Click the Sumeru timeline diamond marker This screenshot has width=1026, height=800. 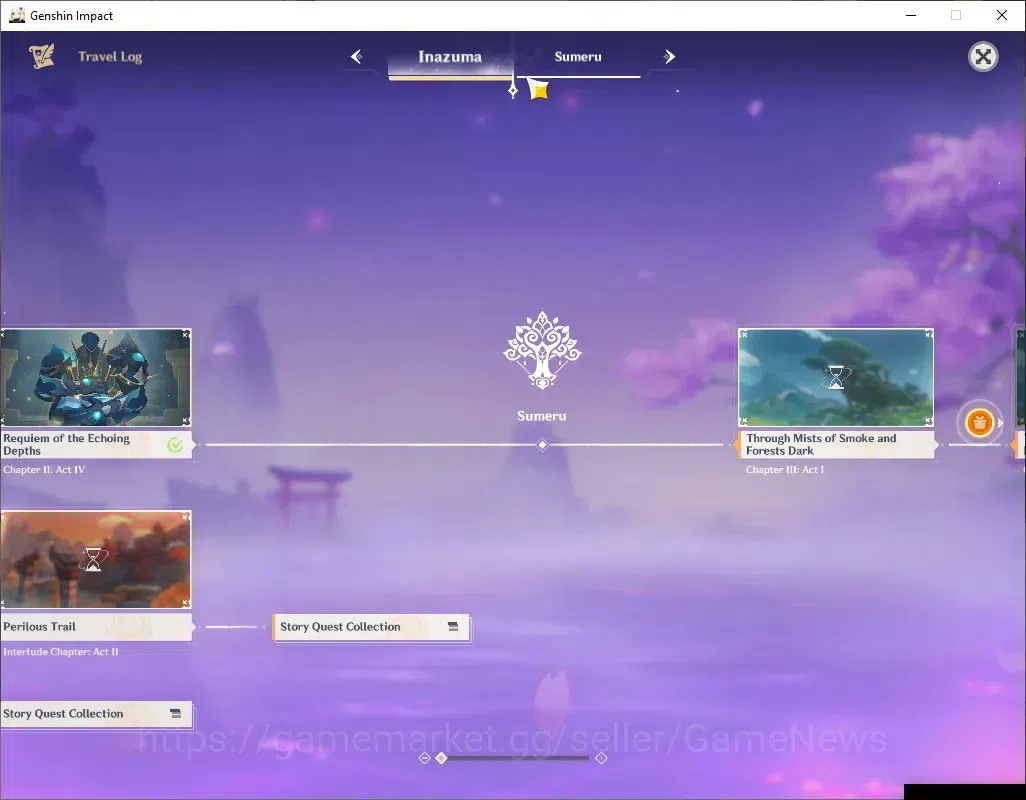[x=542, y=445]
